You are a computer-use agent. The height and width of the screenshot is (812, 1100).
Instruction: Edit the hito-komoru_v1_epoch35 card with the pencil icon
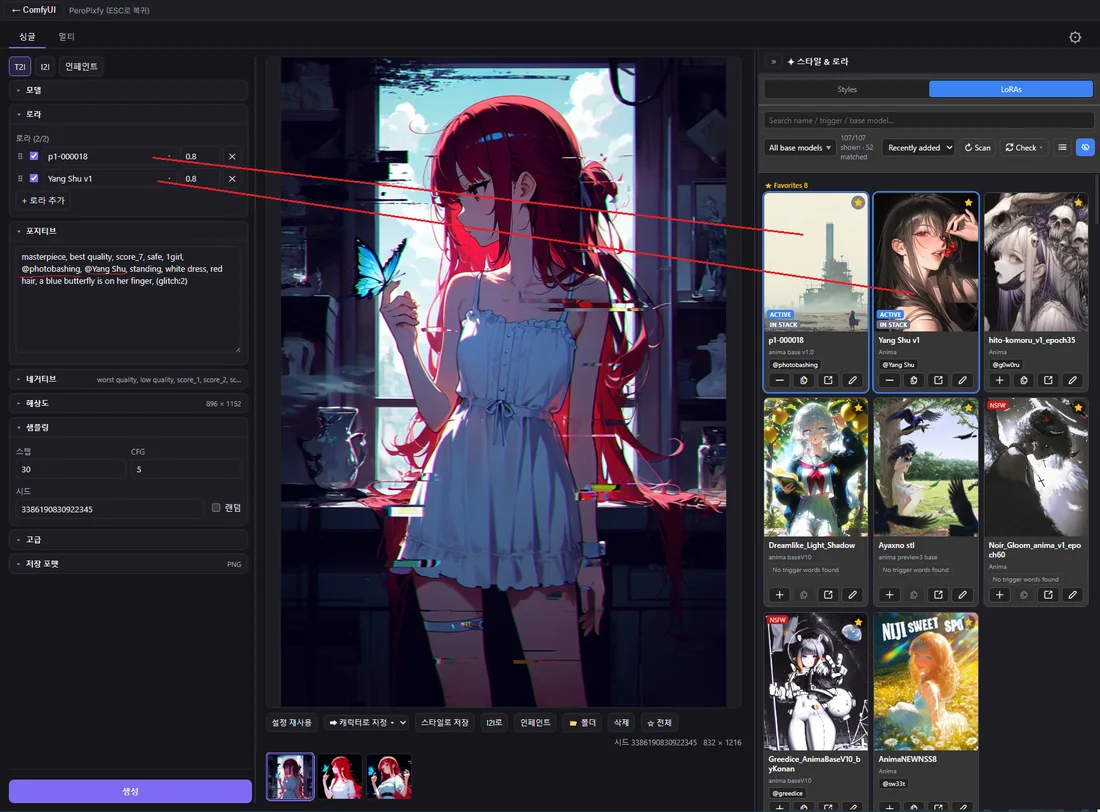point(1073,380)
